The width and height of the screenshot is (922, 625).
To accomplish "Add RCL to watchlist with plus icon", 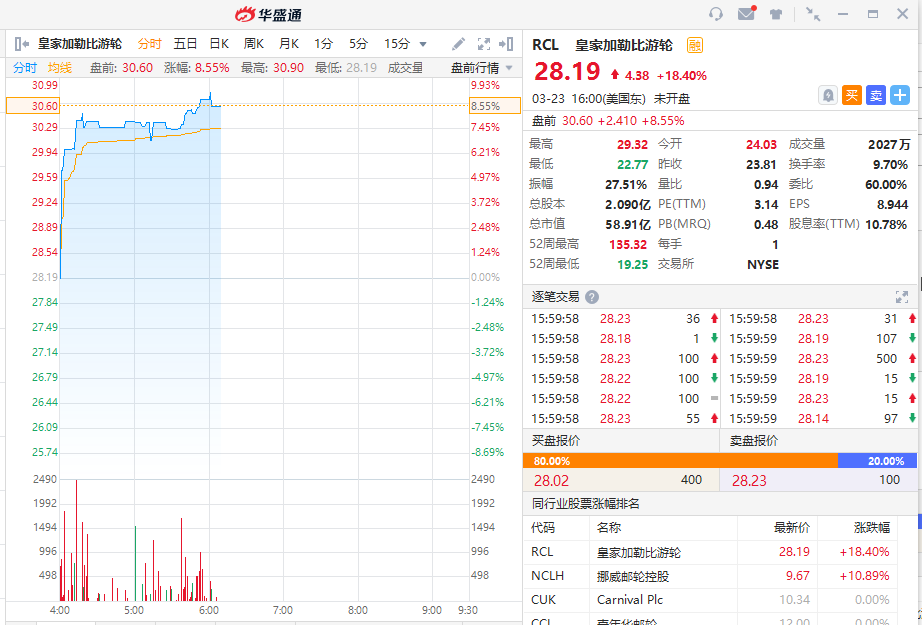I will (900, 95).
